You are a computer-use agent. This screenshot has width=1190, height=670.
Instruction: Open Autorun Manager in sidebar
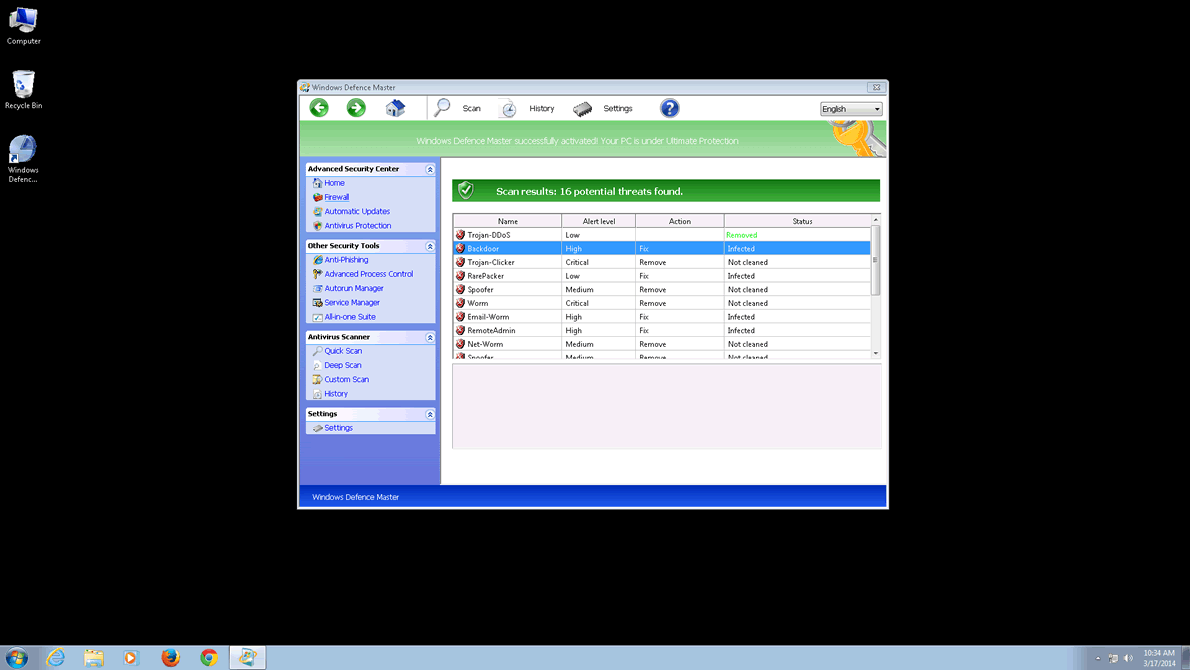click(353, 288)
